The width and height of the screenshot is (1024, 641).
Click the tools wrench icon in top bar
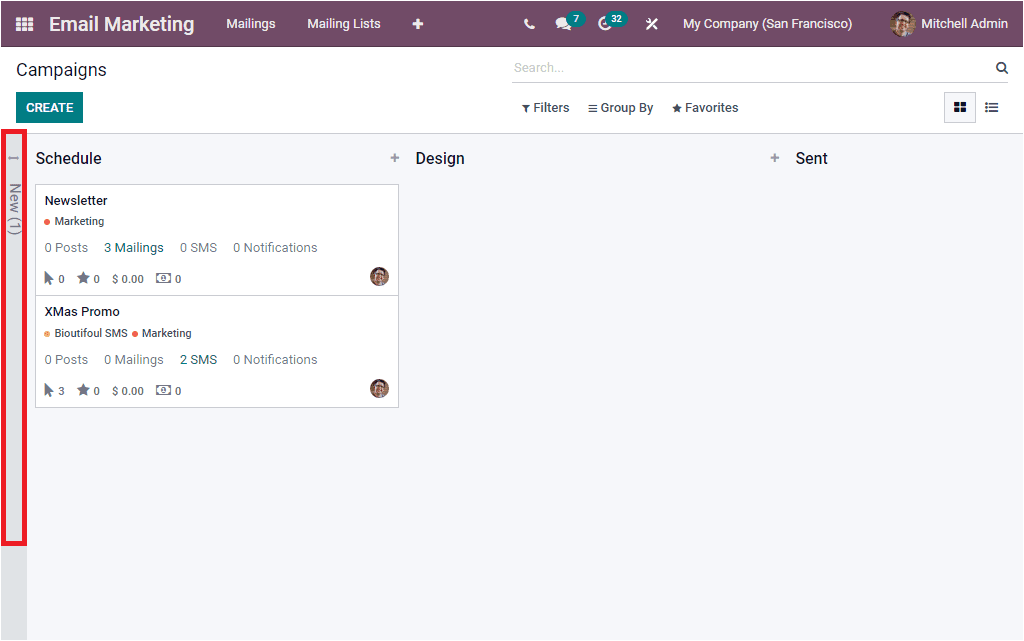(651, 23)
